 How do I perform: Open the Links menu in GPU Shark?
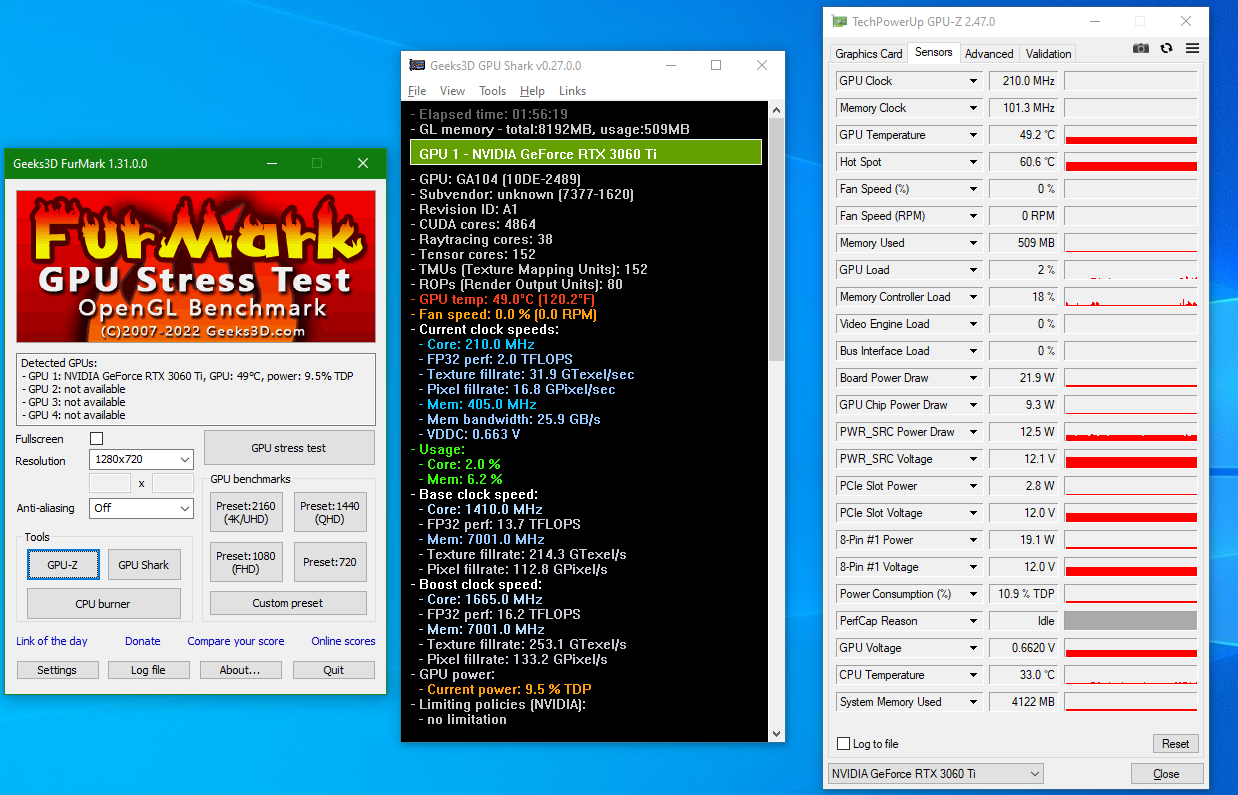[x=572, y=91]
